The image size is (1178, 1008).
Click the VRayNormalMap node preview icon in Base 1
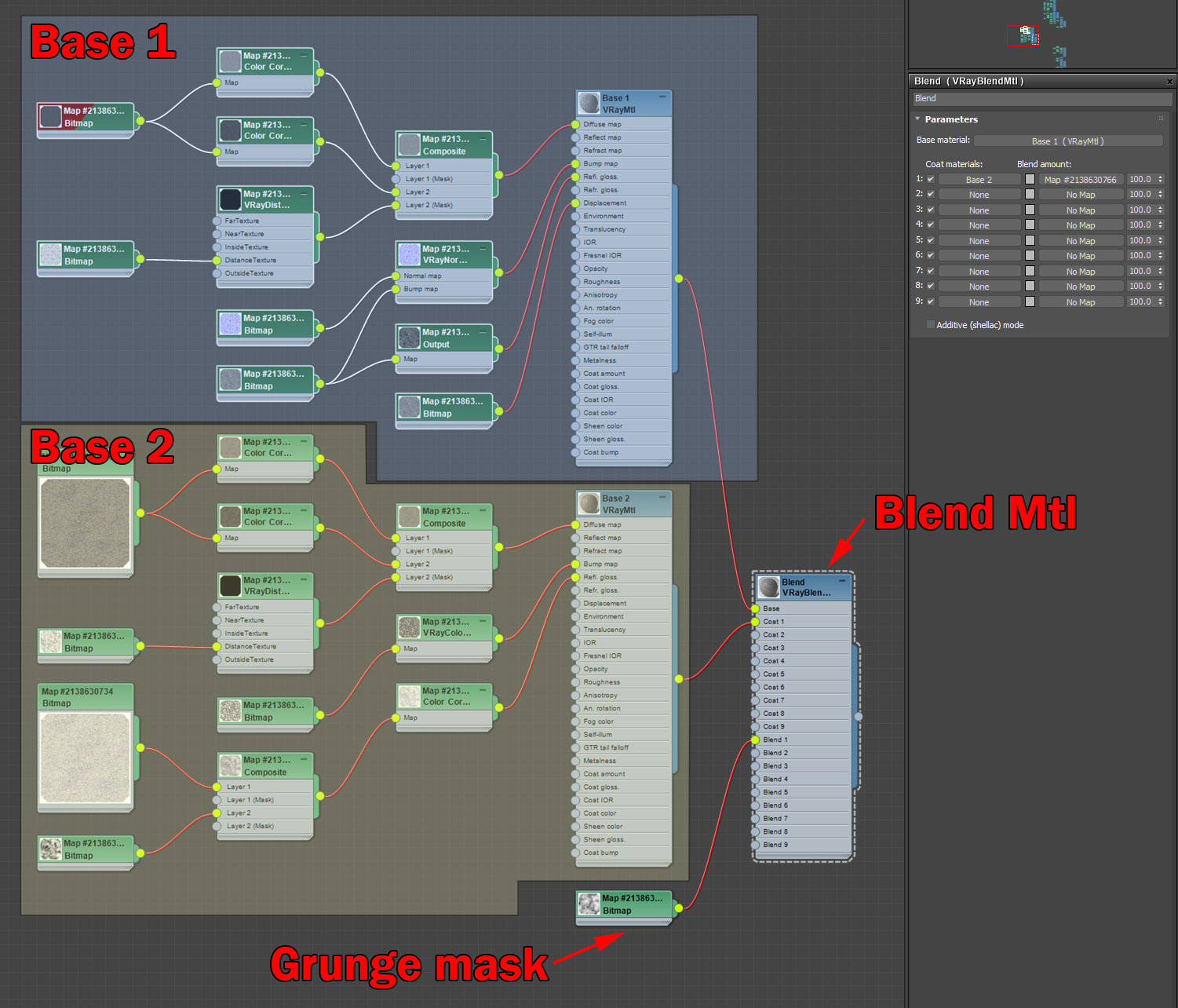[409, 254]
